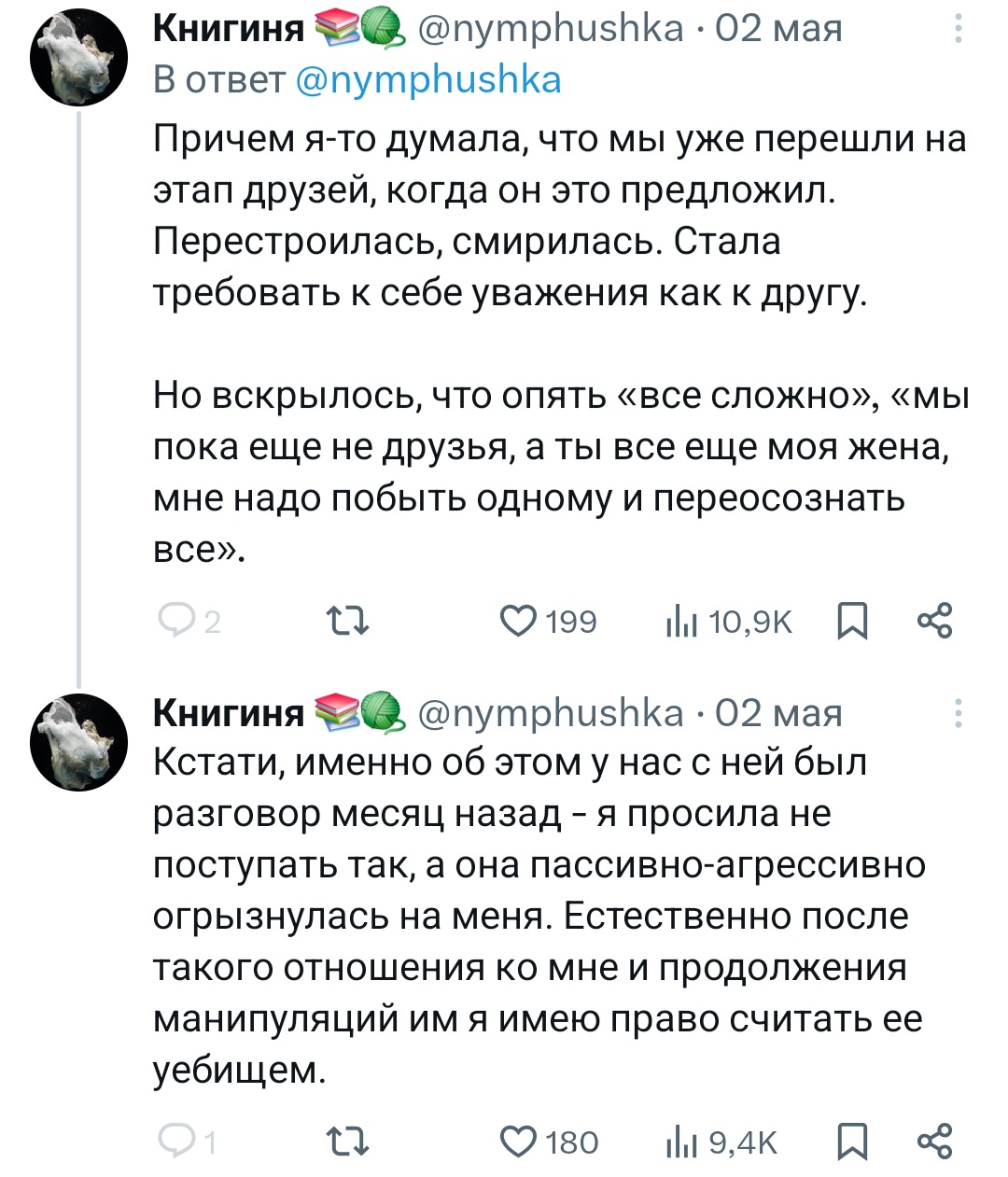Open more options menu of second tweet

(x=959, y=713)
